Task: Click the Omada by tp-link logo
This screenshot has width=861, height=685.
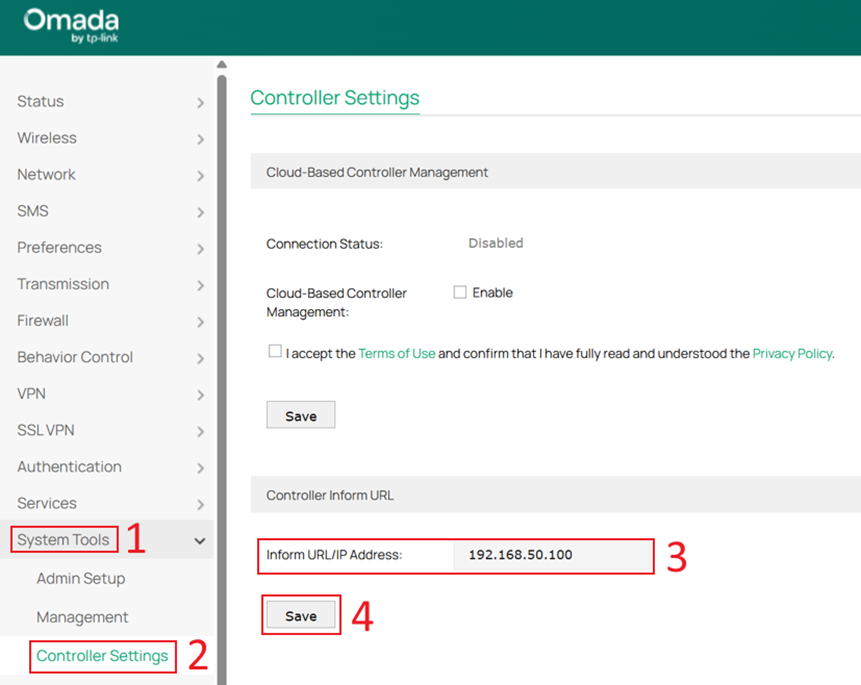Action: tap(70, 26)
